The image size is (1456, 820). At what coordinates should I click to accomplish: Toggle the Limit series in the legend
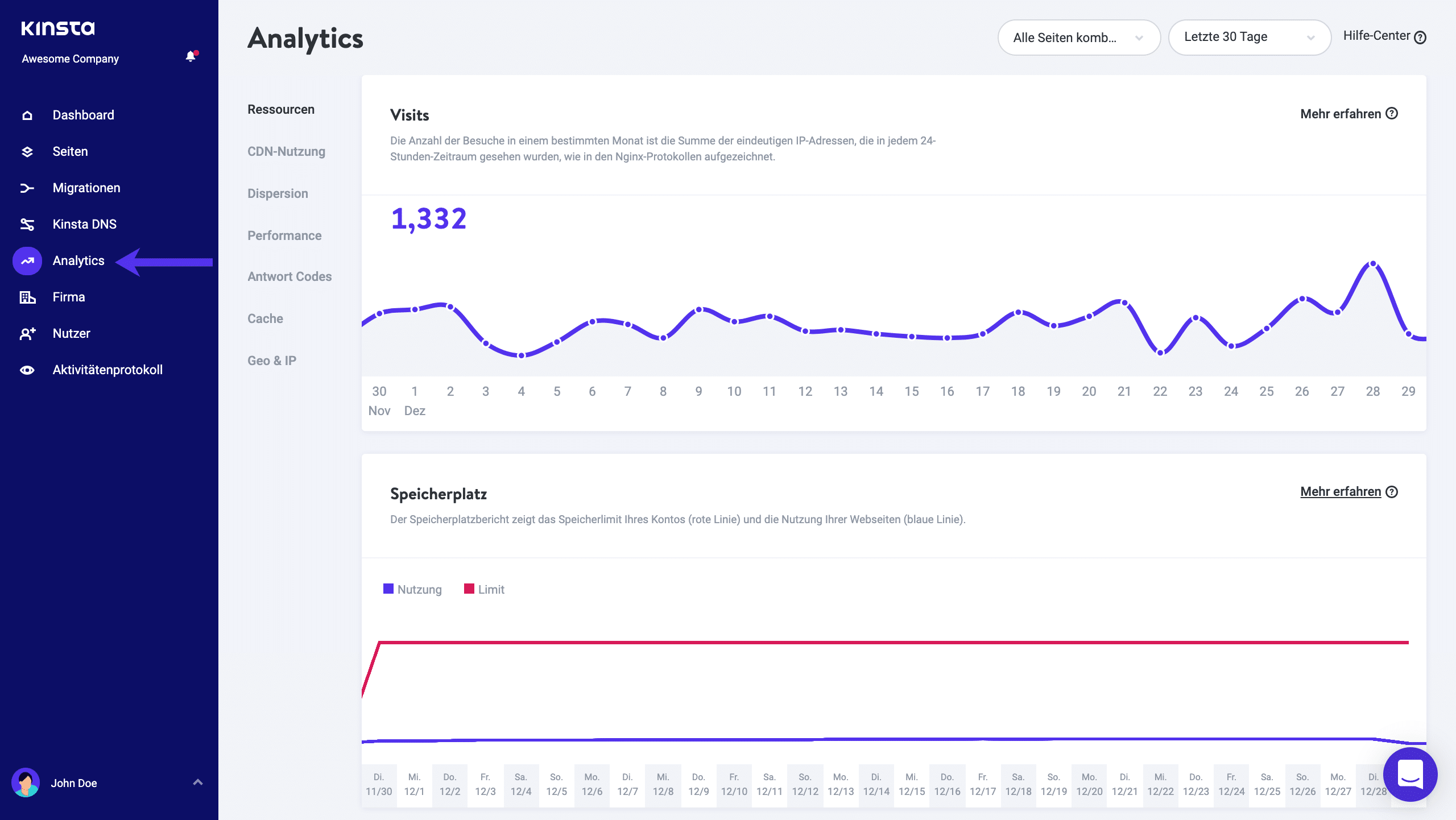click(x=491, y=589)
